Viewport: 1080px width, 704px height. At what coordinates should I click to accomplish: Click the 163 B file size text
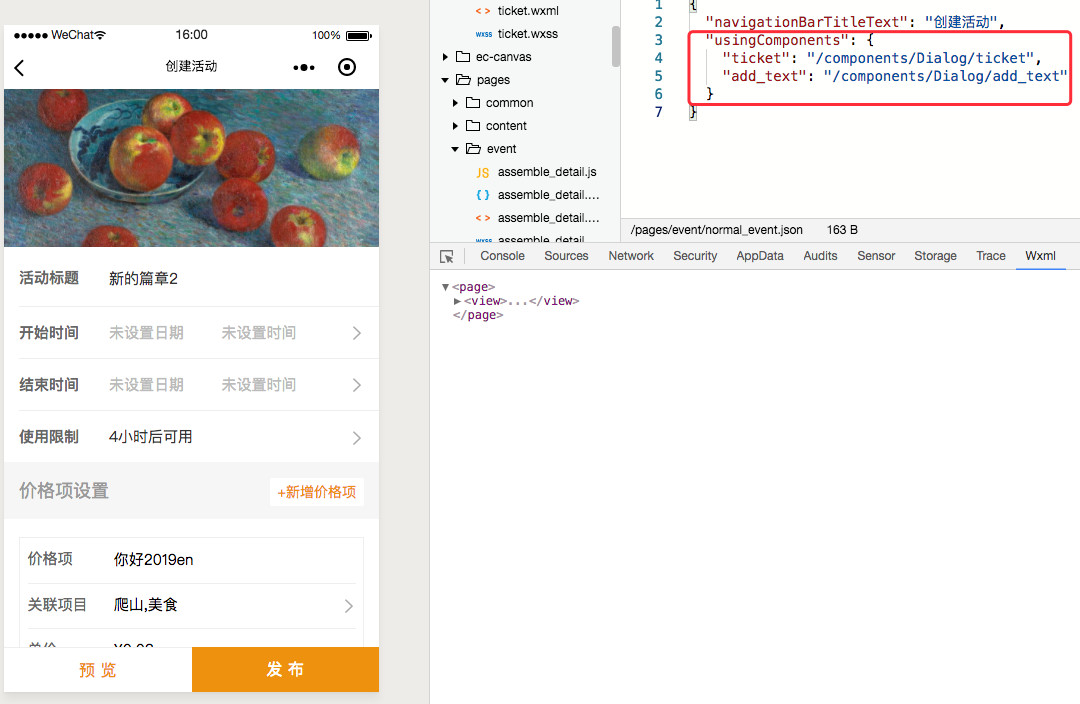click(842, 230)
